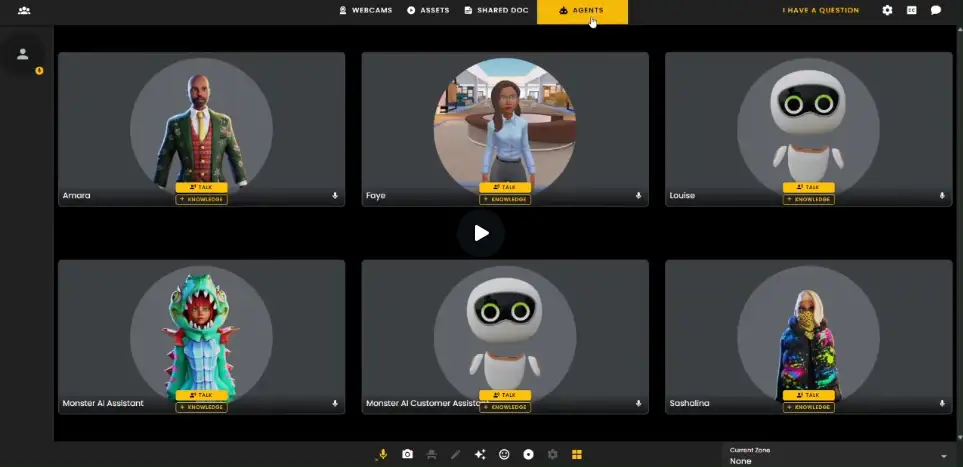The image size is (963, 467).
Task: Select the Assets tab
Action: click(x=428, y=10)
